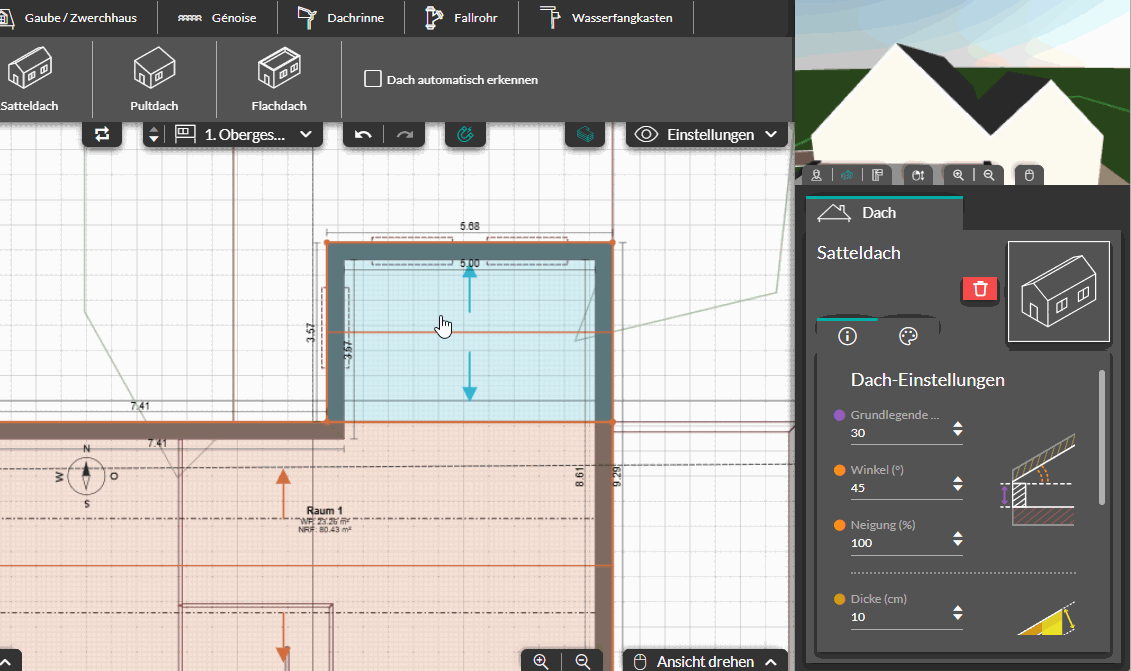Increase the Neigung percentage value

tap(958, 535)
